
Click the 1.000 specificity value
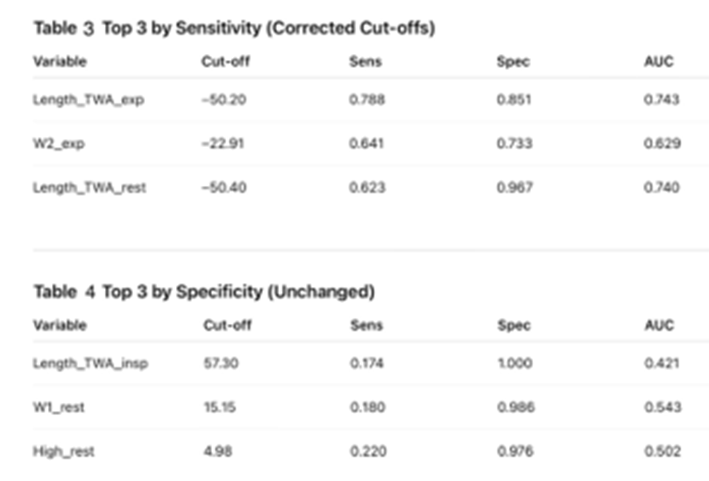pos(515,363)
